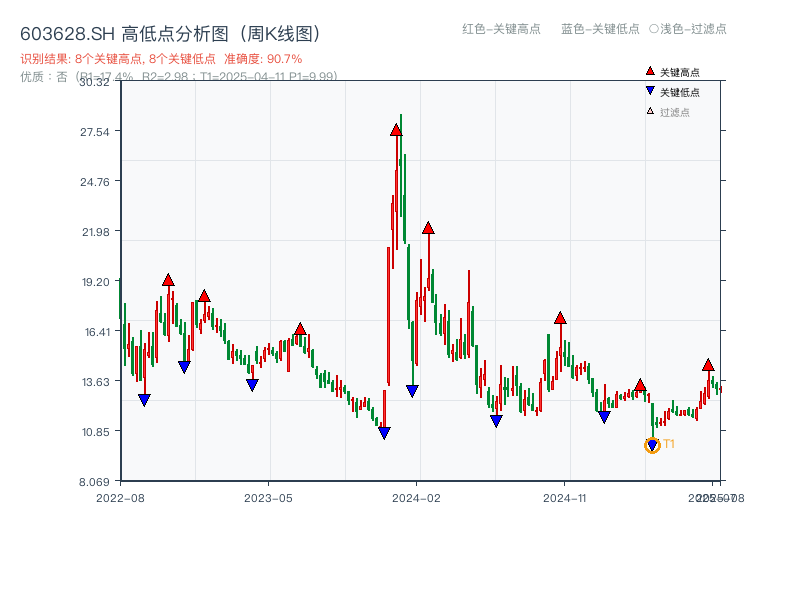The width and height of the screenshot is (800, 600).
Task: Select the blue 关键低点 legend triangle icon
Action: [648, 89]
